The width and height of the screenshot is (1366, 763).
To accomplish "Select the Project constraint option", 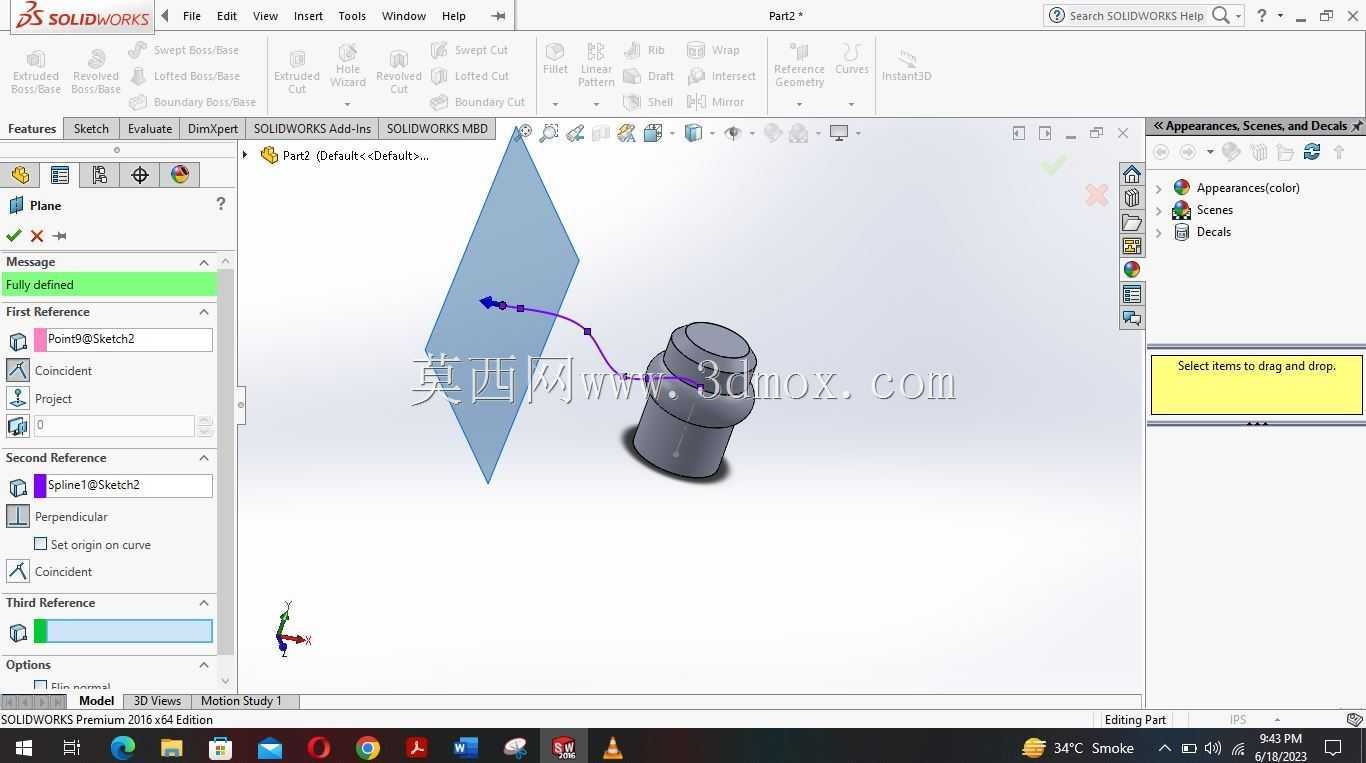I will (18, 398).
